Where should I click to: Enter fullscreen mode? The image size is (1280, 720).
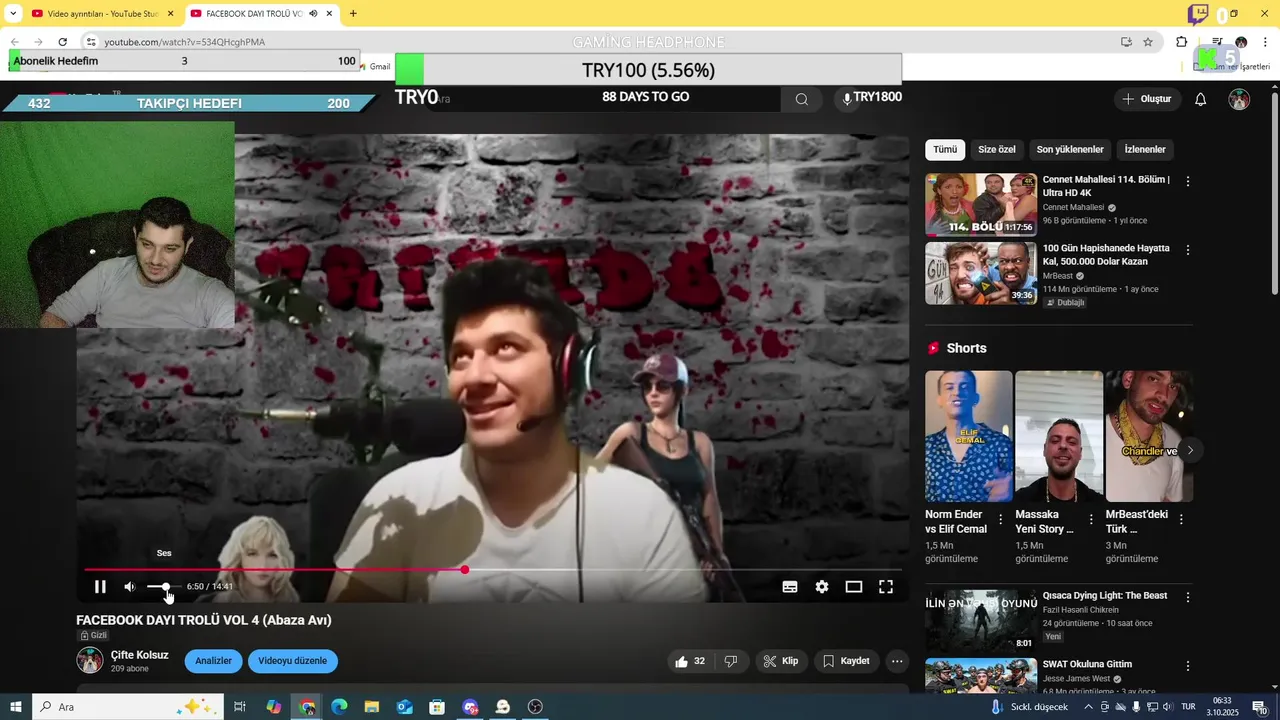[886, 587]
